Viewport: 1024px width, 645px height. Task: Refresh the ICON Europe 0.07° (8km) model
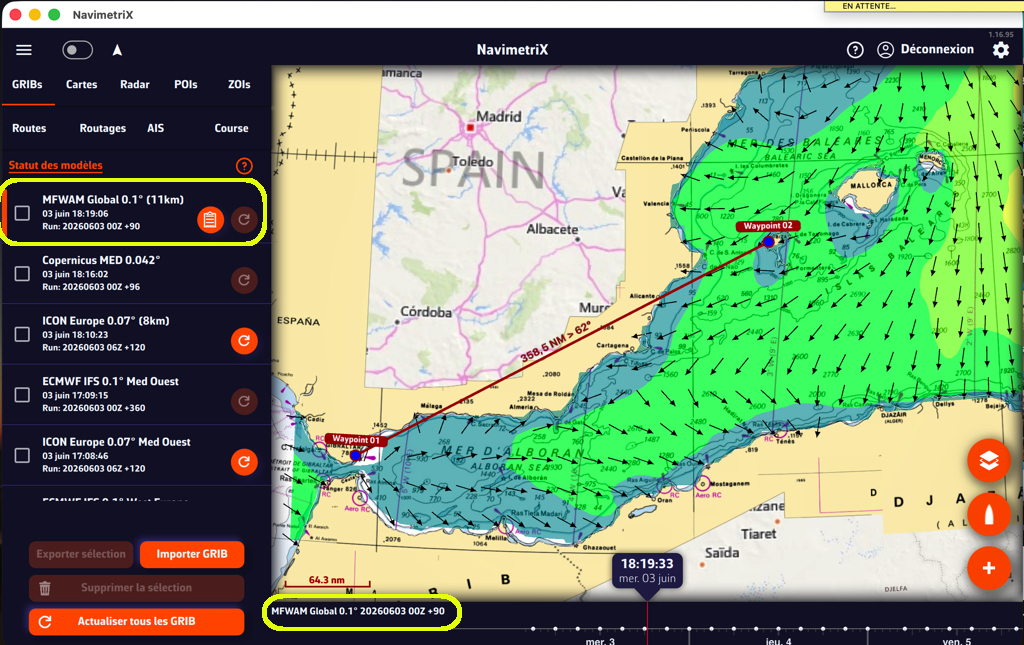pos(244,341)
